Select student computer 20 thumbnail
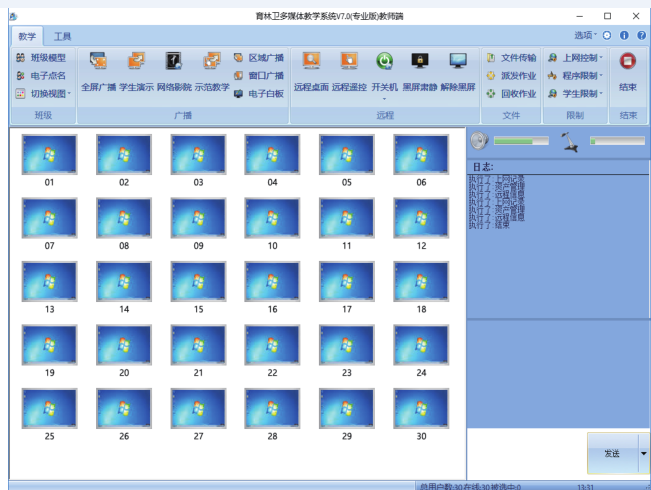Screen dimensions: 651x490 tap(124, 345)
